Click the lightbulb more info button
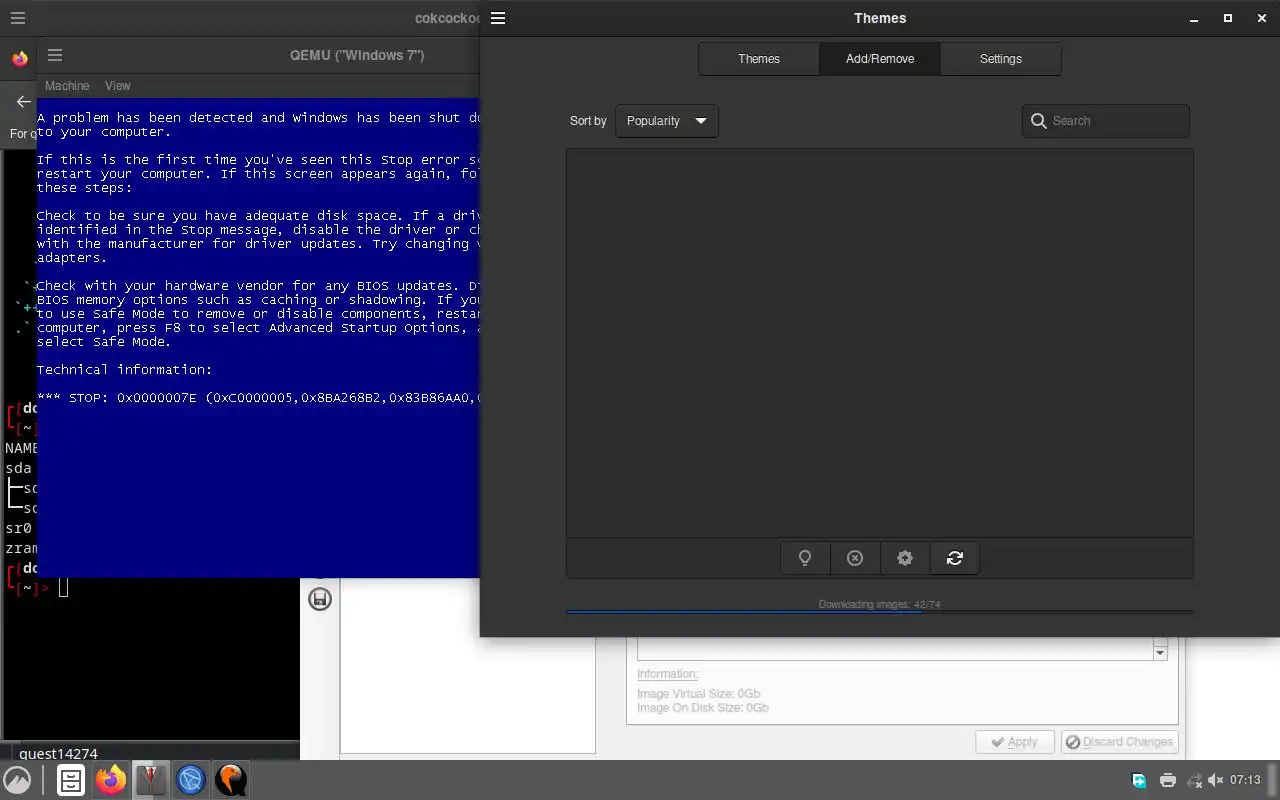 pos(805,558)
